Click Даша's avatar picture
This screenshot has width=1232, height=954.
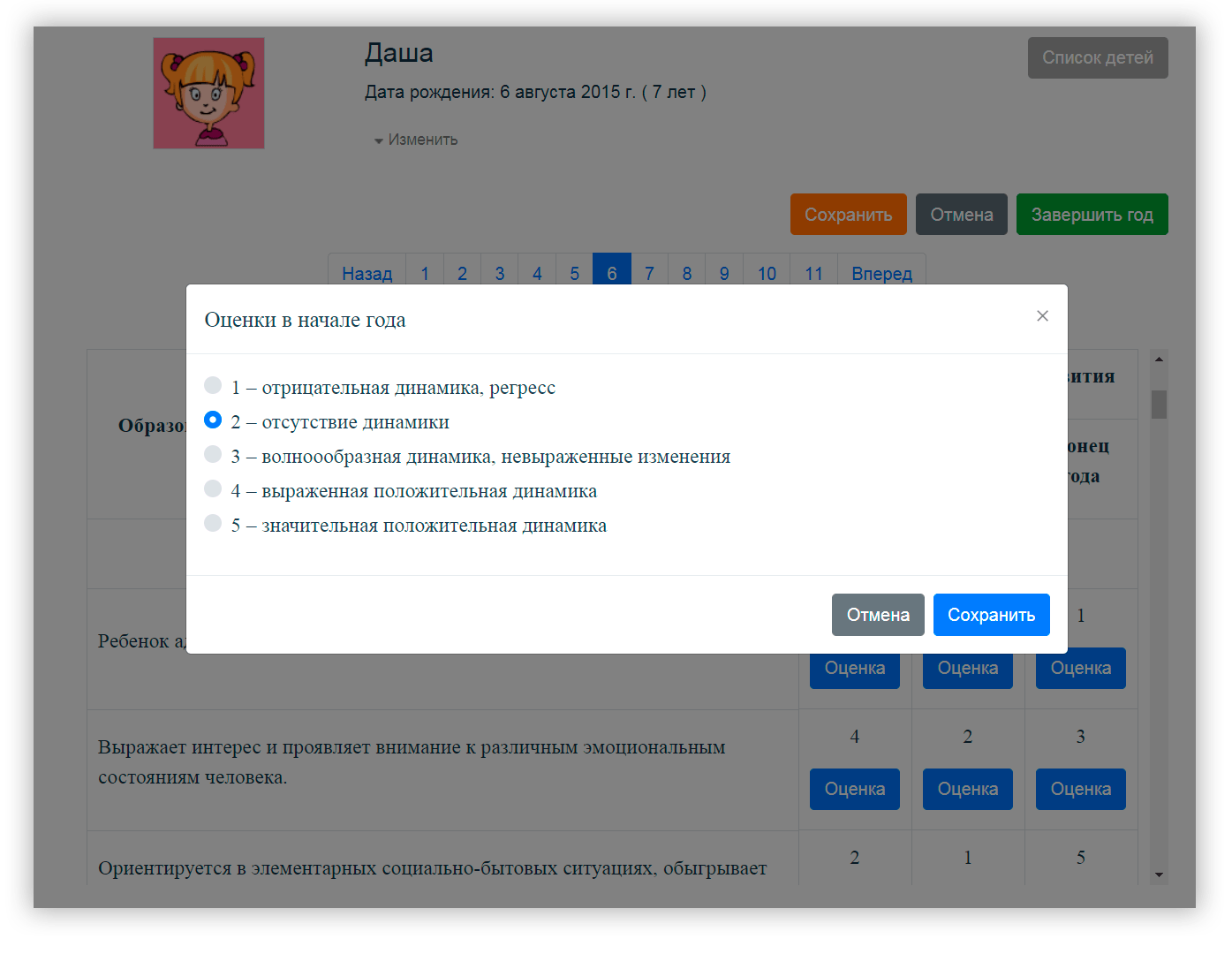[208, 93]
